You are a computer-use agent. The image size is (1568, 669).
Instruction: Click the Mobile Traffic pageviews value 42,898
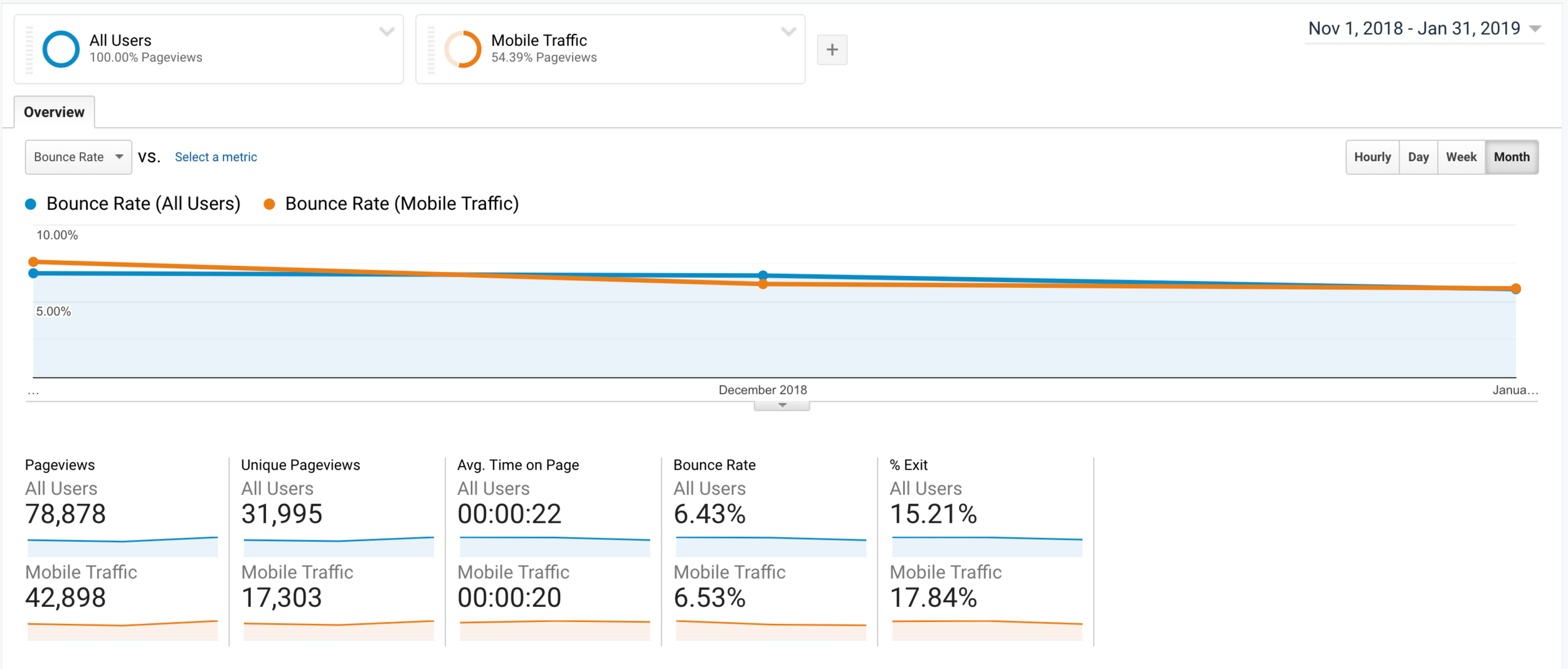point(66,598)
